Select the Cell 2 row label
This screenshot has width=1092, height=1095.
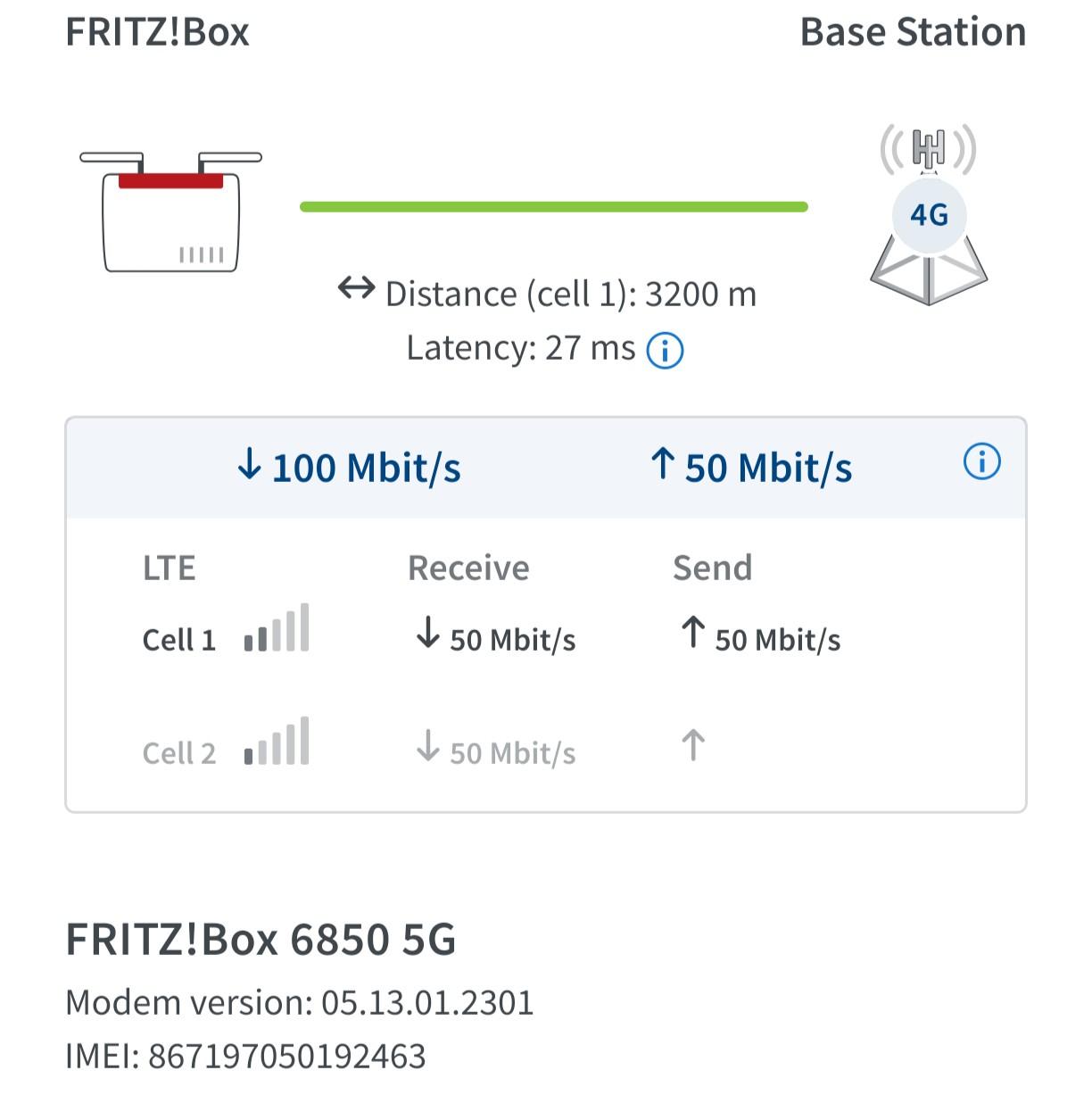coord(179,753)
